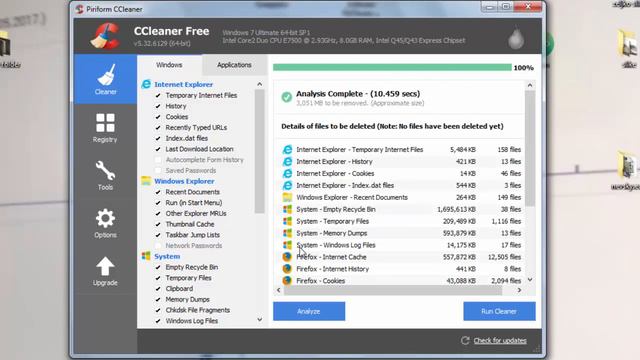Collapse the Windows Explorer group header
The height and width of the screenshot is (360, 640).
pyautogui.click(x=184, y=181)
